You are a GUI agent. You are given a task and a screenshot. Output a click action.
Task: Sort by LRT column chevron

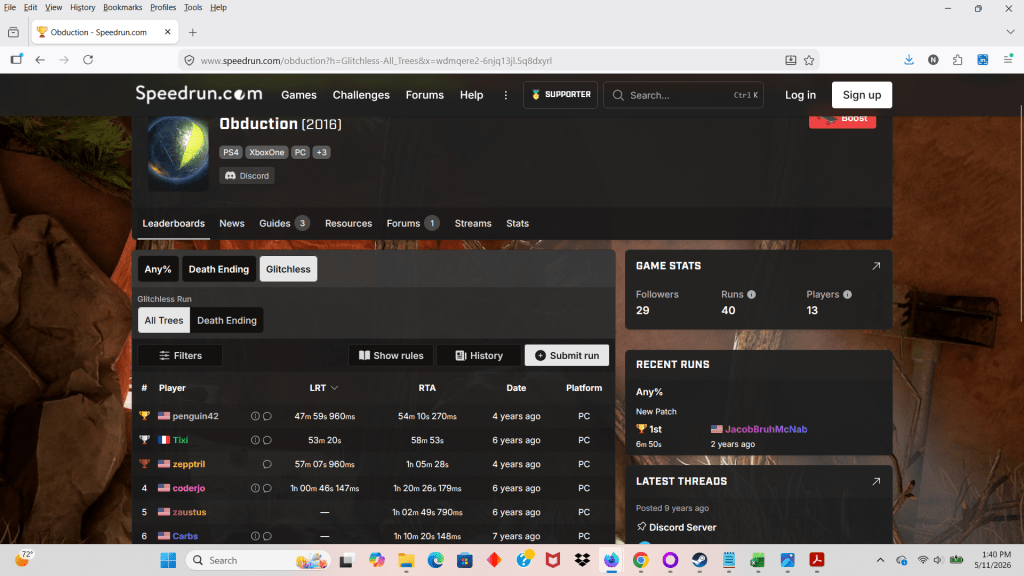tap(334, 388)
